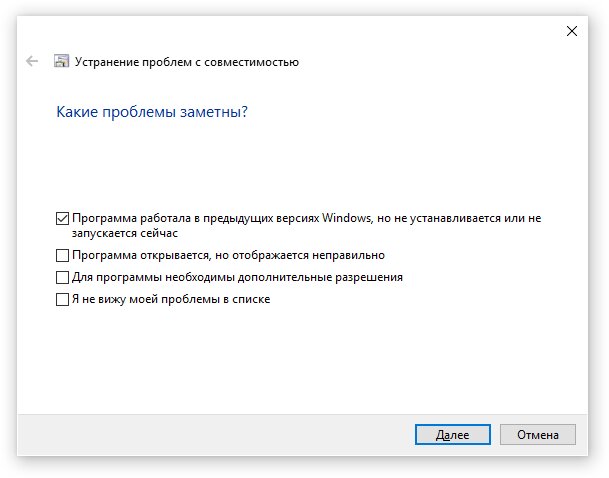This screenshot has width=609, height=478.
Task: Click the Далее button
Action: [452, 435]
